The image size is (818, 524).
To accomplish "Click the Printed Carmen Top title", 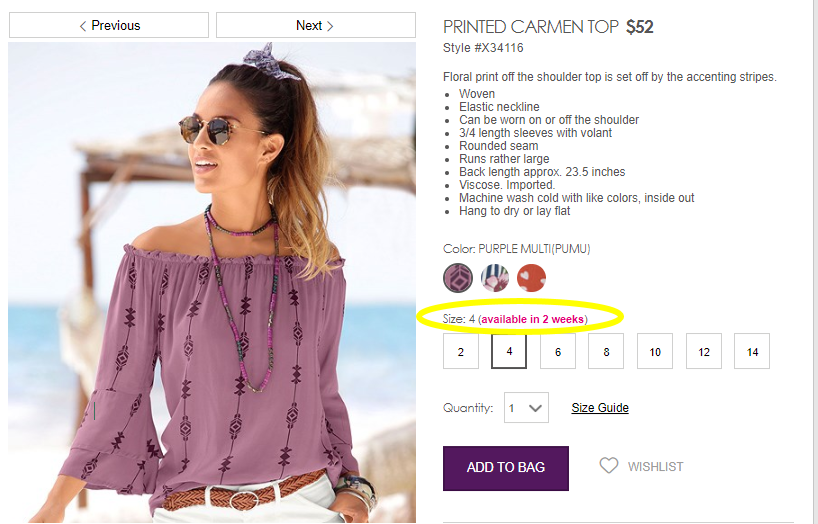I will pyautogui.click(x=531, y=27).
